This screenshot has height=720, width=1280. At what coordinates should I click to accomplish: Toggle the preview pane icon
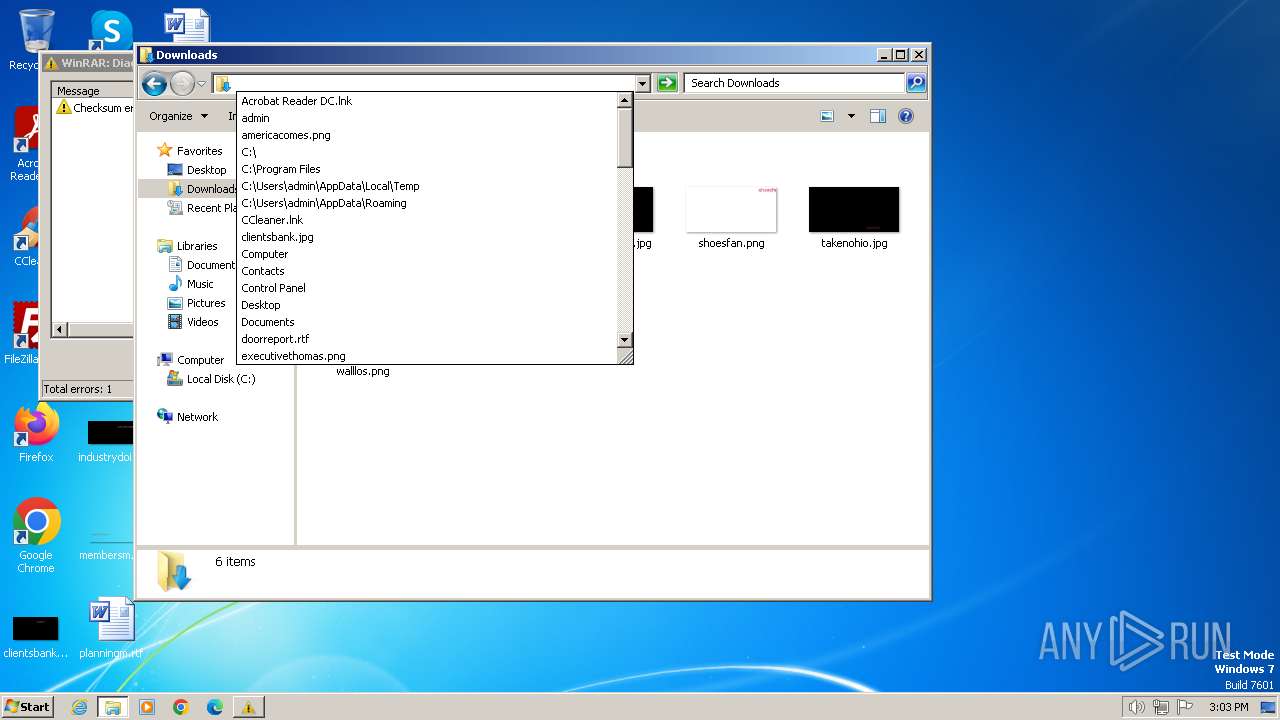(x=877, y=116)
